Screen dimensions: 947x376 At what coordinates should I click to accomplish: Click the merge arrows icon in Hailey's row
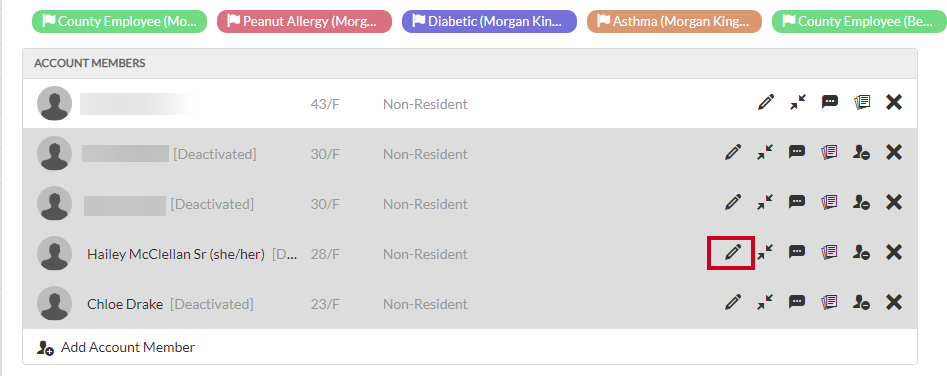765,252
